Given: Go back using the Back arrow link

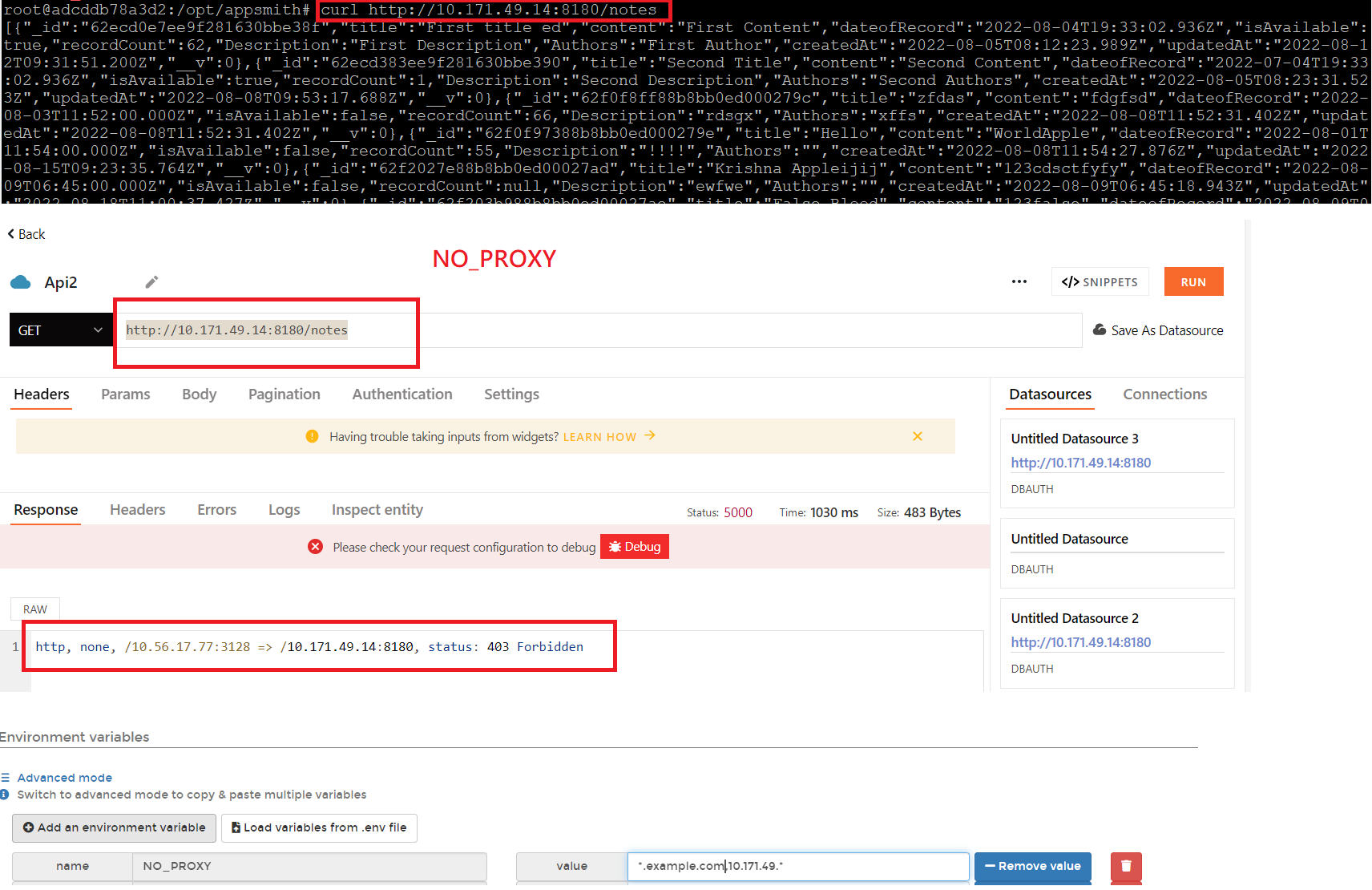Looking at the screenshot, I should (x=26, y=234).
